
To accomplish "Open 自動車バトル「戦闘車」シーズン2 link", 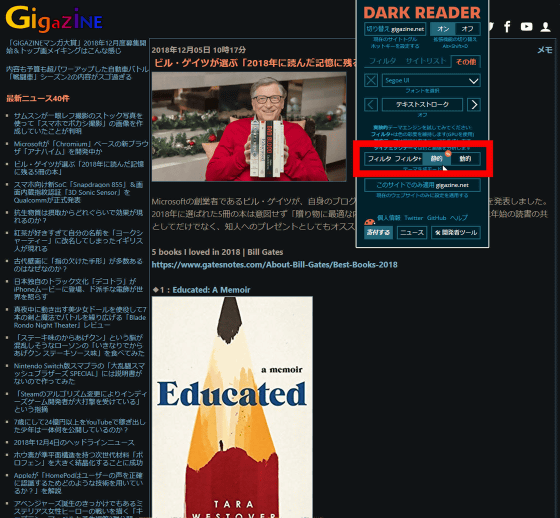I will 77,73.
